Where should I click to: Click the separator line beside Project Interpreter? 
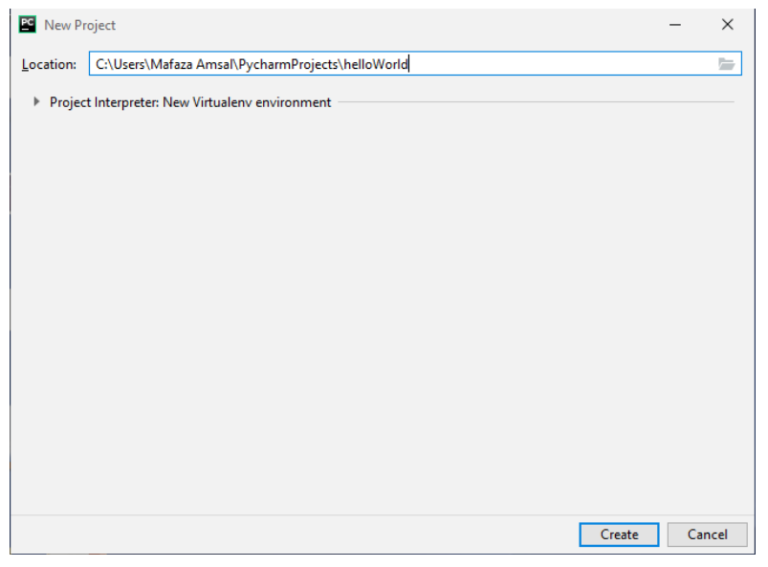coord(536,102)
